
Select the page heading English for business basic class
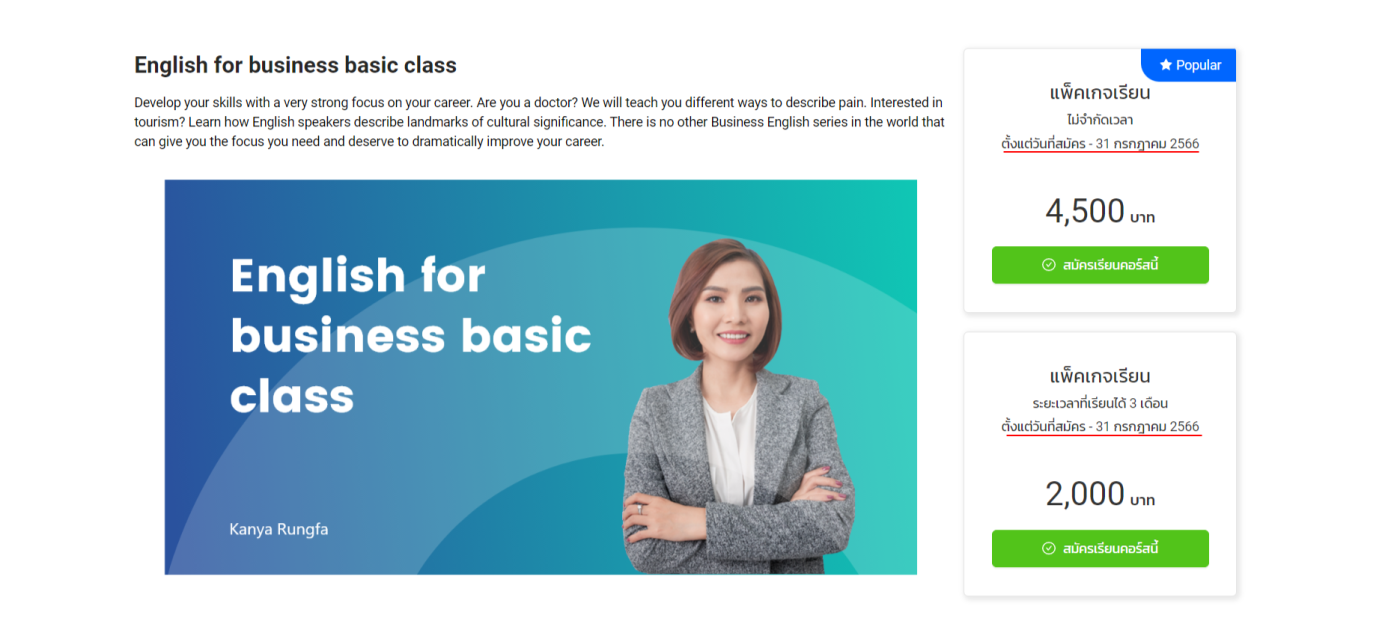point(295,65)
